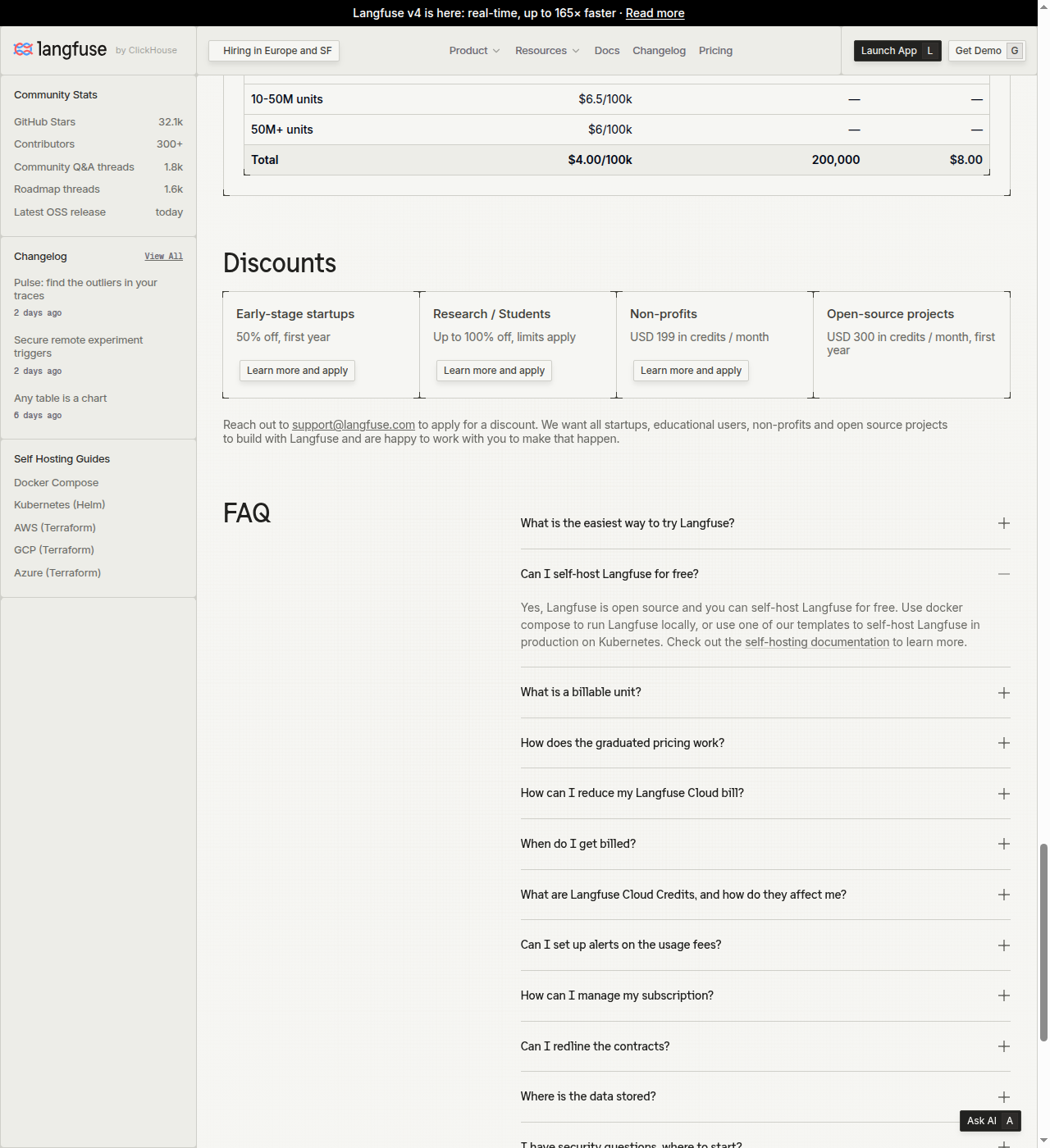Apply for Early-stage startups discount
The image size is (1050, 1148).
coord(297,371)
